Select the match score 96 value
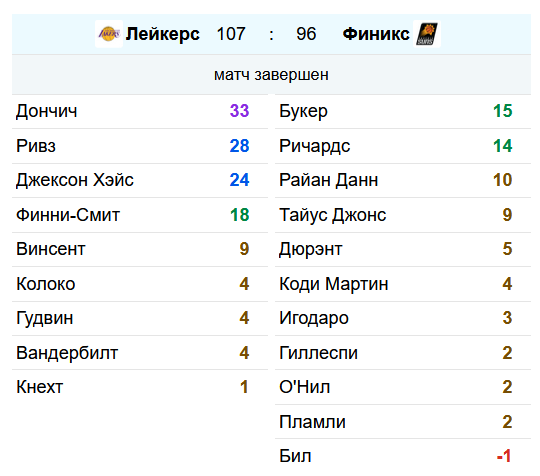 306,34
